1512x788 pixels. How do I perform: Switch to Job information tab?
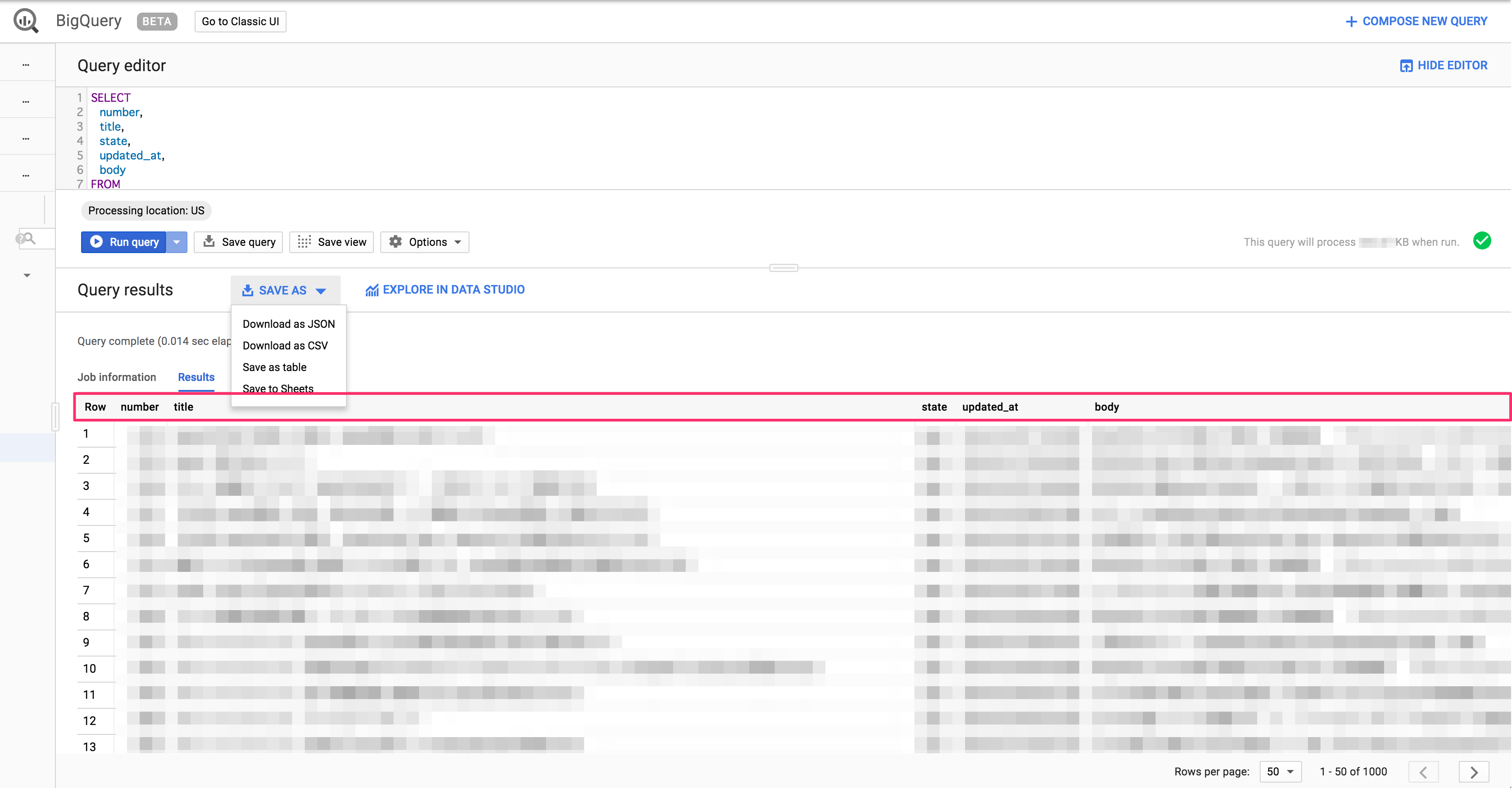[117, 377]
